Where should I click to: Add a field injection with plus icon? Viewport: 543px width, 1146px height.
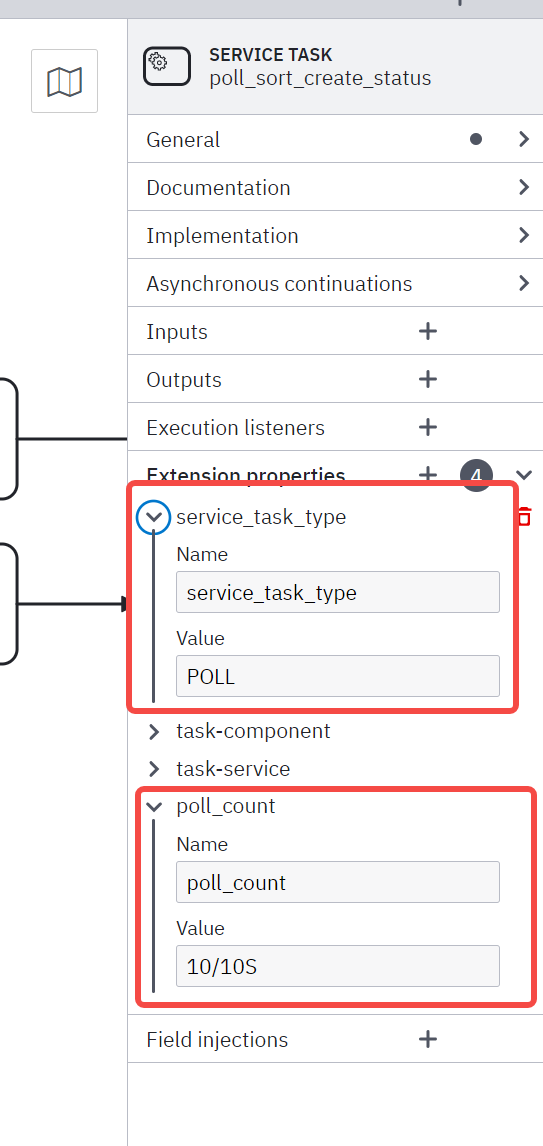428,1039
